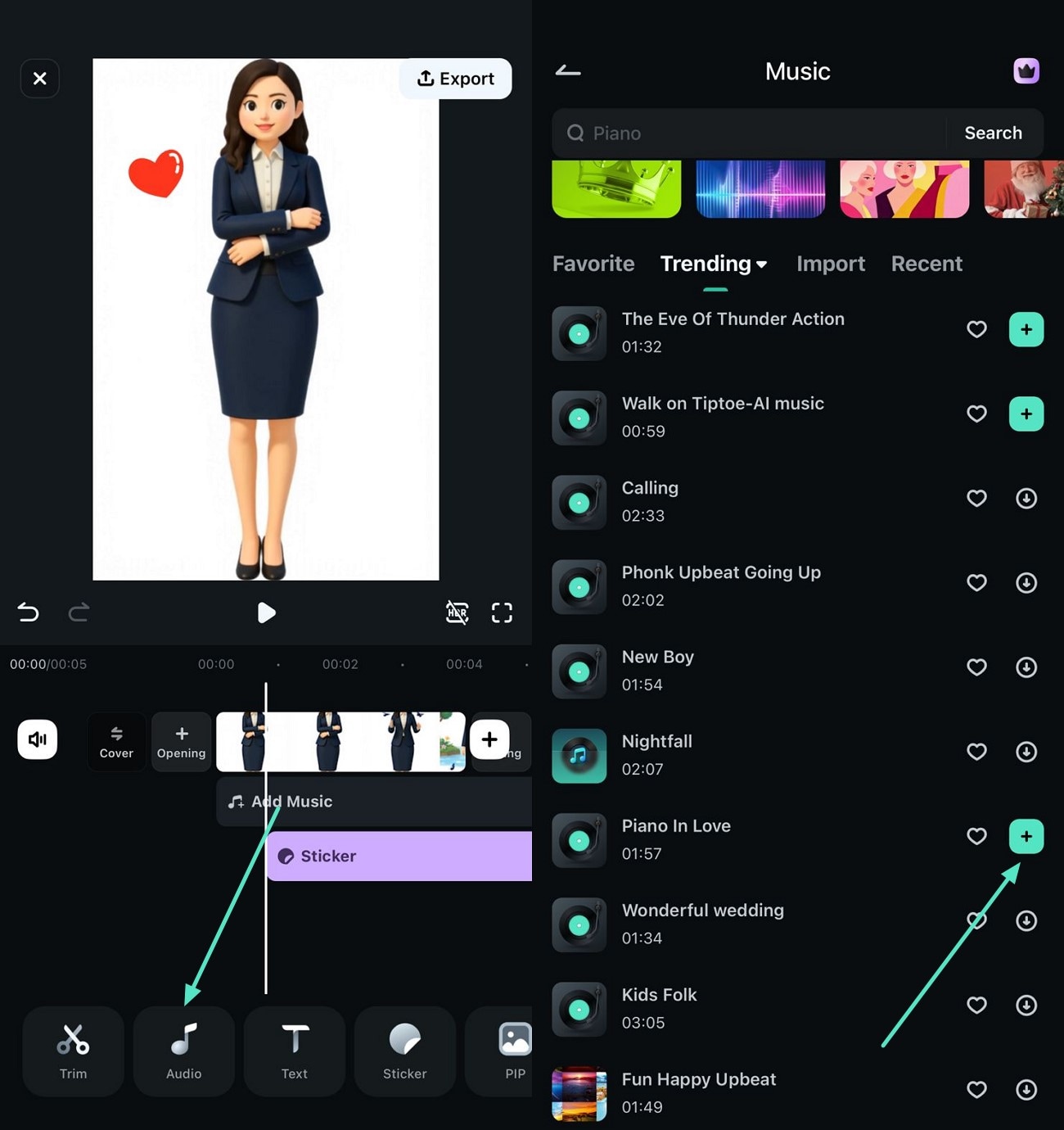Switch to the Import tab
Screen dimensions: 1064x1130
pyautogui.click(x=831, y=264)
